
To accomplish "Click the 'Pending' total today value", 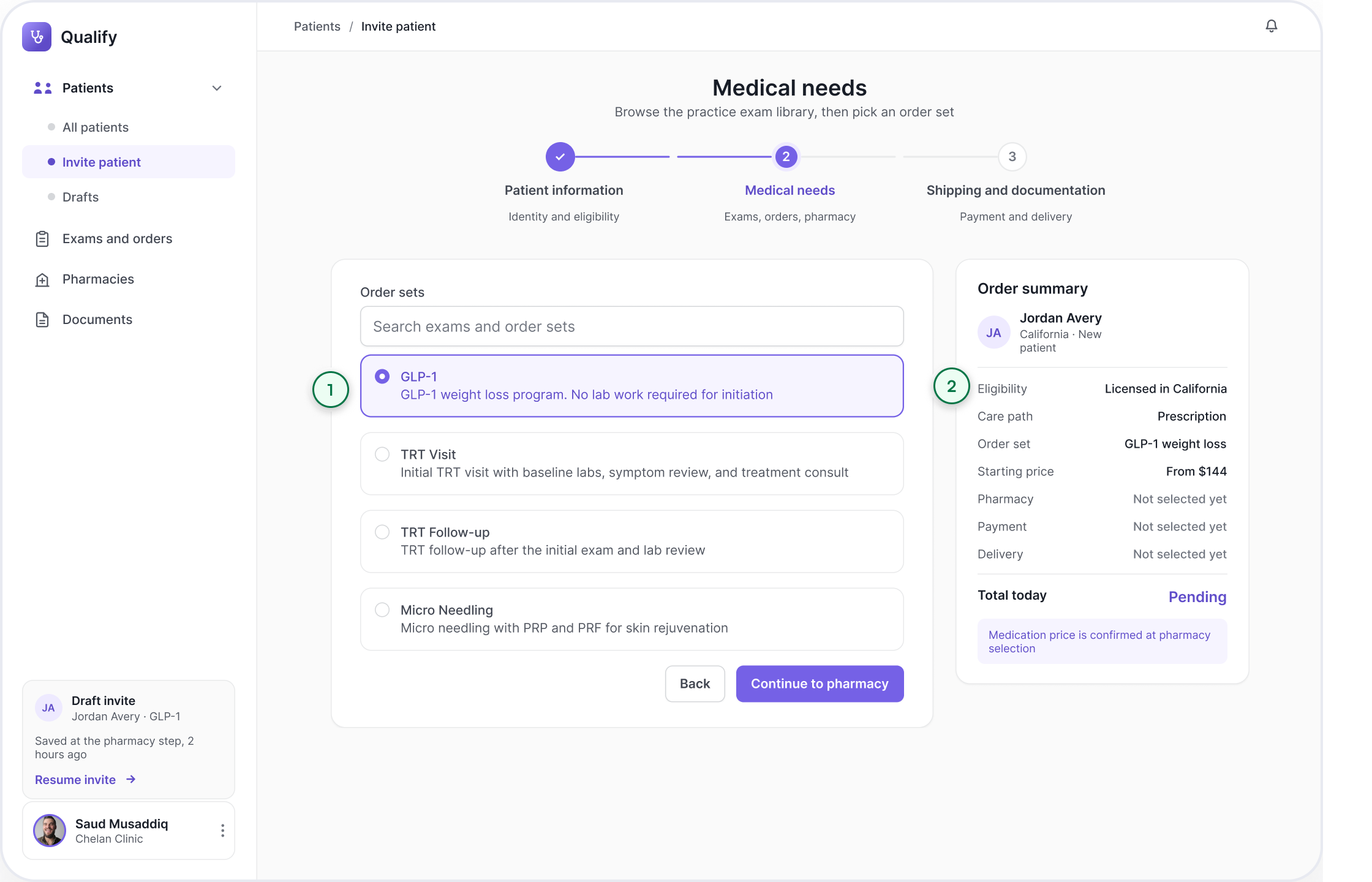I will pos(1197,597).
